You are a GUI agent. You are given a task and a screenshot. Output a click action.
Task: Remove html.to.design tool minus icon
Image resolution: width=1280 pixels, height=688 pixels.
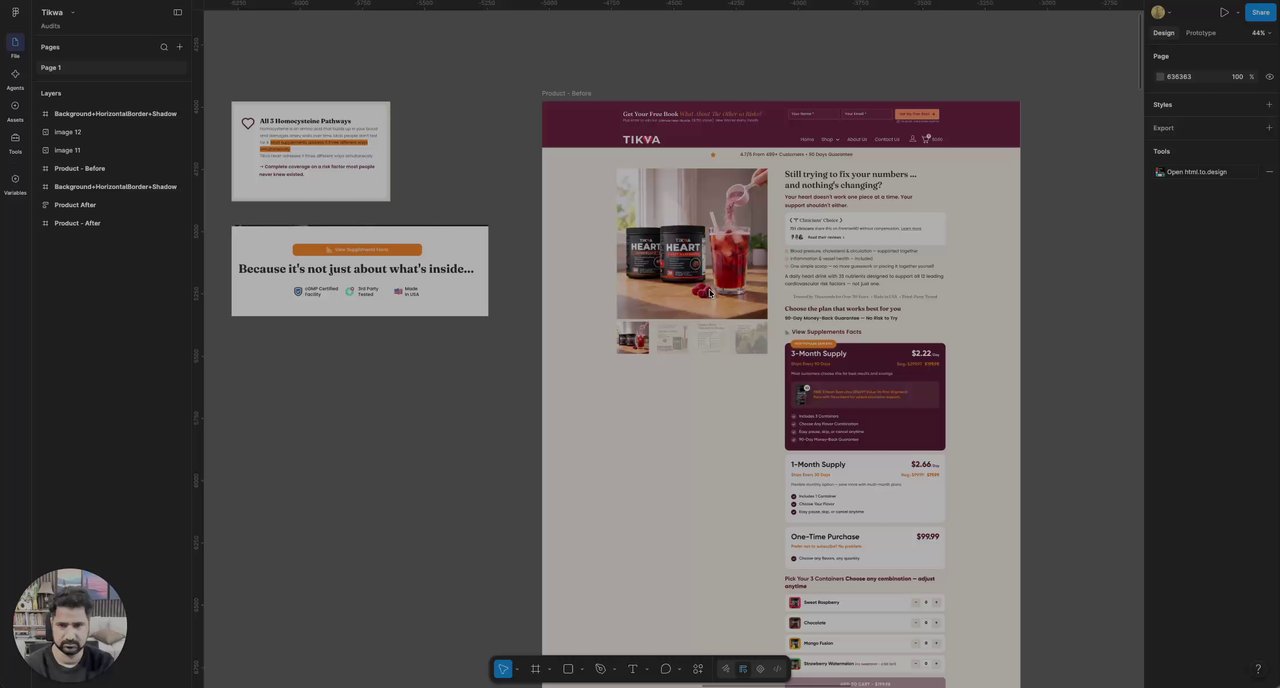(x=1269, y=172)
